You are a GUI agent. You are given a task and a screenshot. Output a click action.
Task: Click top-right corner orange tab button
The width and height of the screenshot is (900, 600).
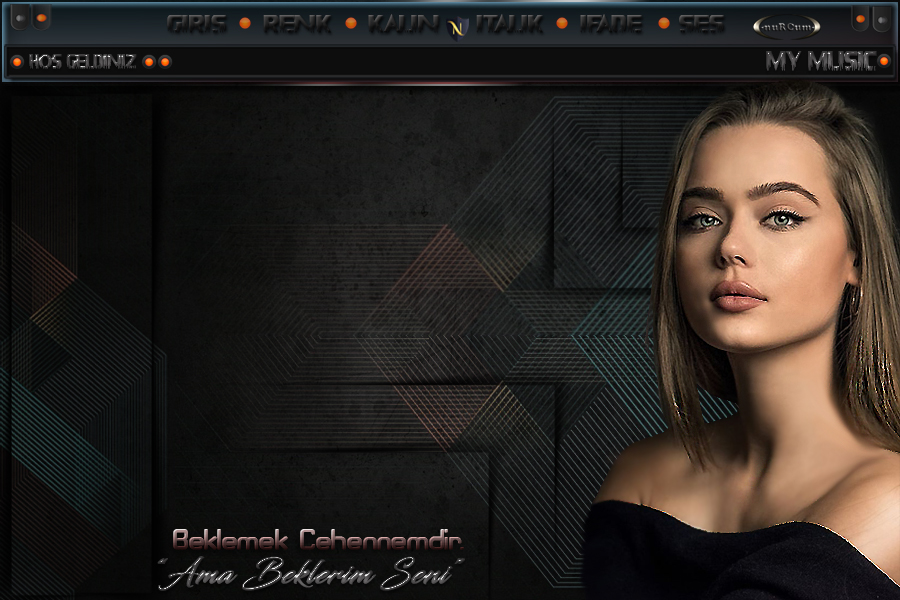(860, 18)
